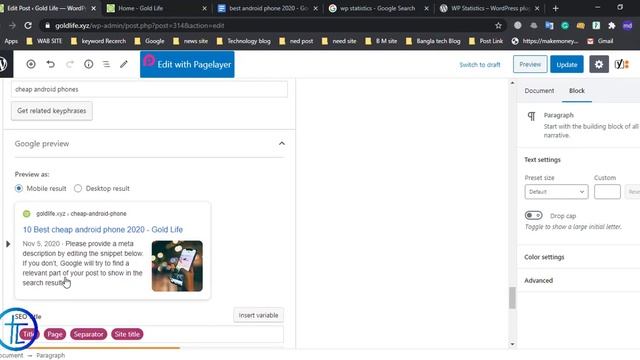Screen dimensions: 640x360
Task: Close the wp statistics Google Search tab
Action: point(427,8)
